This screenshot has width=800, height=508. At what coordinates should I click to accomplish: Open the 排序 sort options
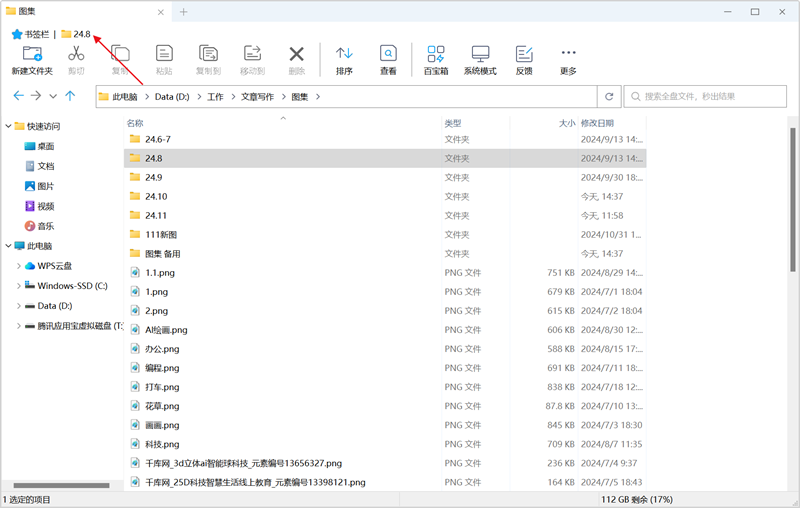pyautogui.click(x=344, y=60)
